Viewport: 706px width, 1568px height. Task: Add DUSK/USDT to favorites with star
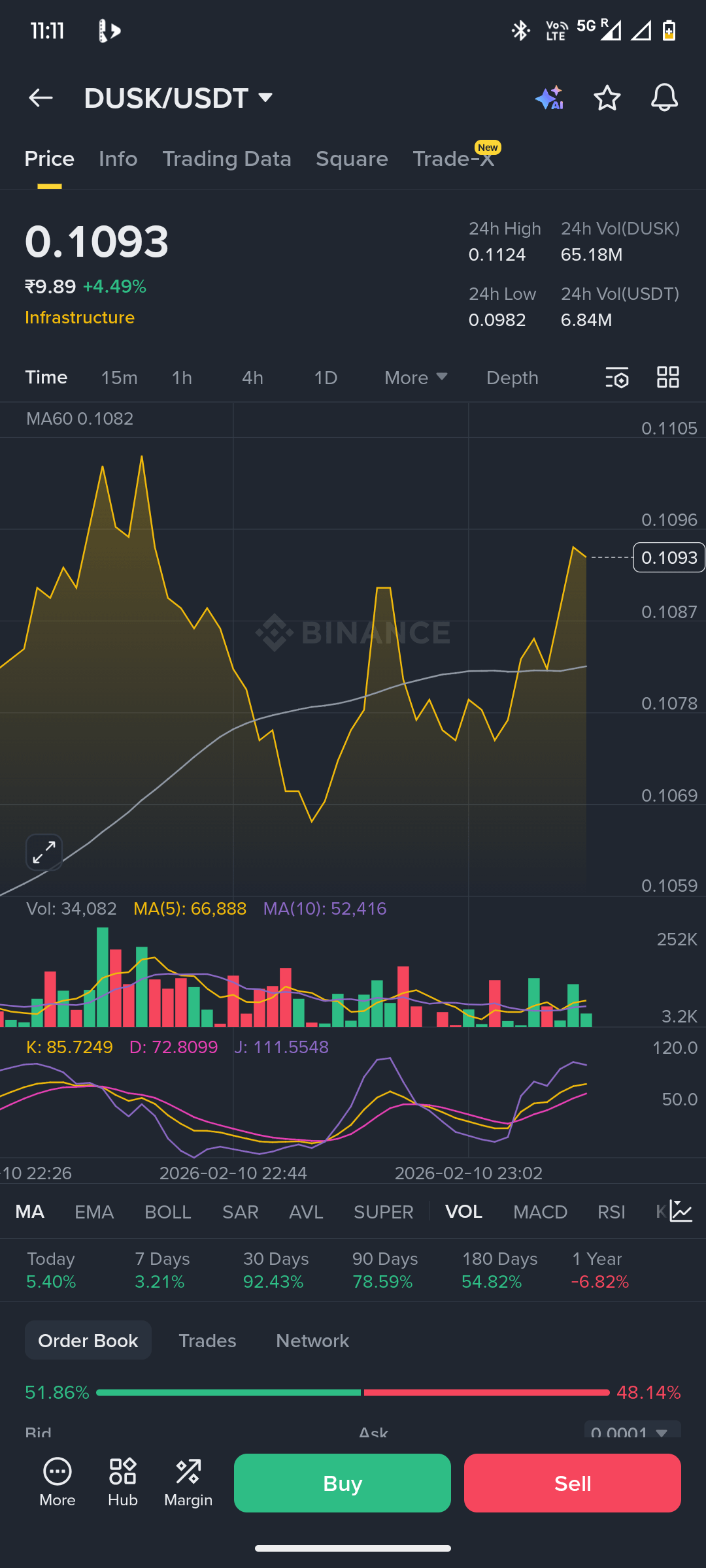coord(607,98)
